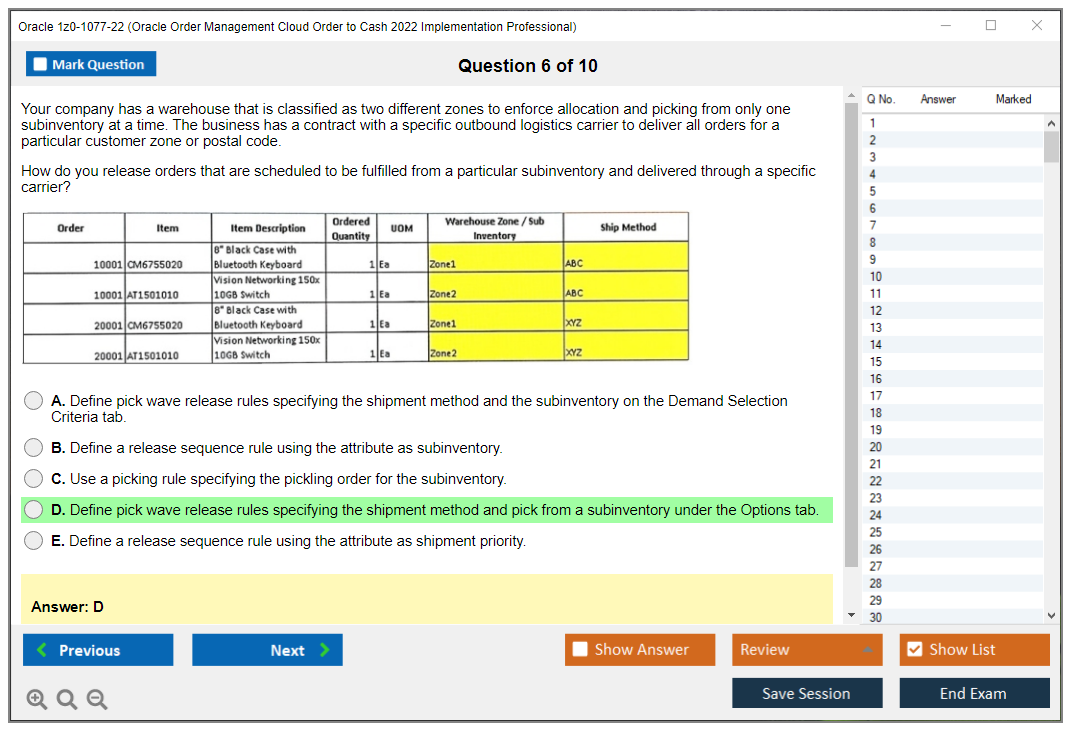Viewport: 1075px width, 735px height.
Task: Click the Q No. column header
Action: 880,99
